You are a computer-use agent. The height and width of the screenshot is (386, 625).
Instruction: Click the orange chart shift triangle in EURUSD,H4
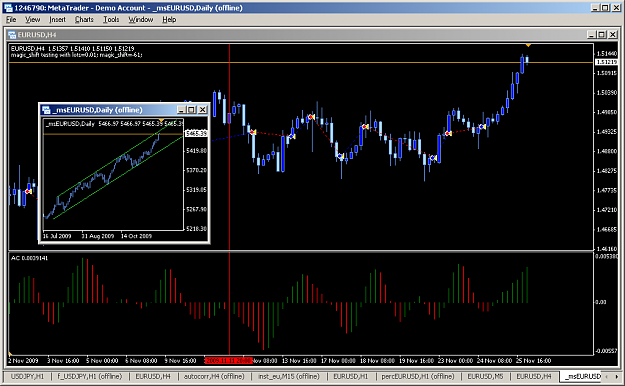528,46
